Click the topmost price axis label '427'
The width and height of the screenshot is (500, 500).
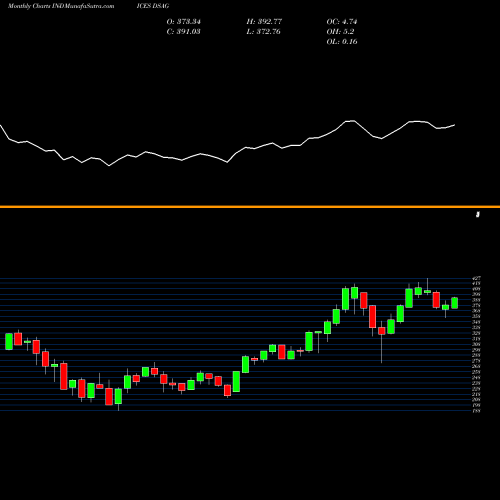click(x=476, y=278)
